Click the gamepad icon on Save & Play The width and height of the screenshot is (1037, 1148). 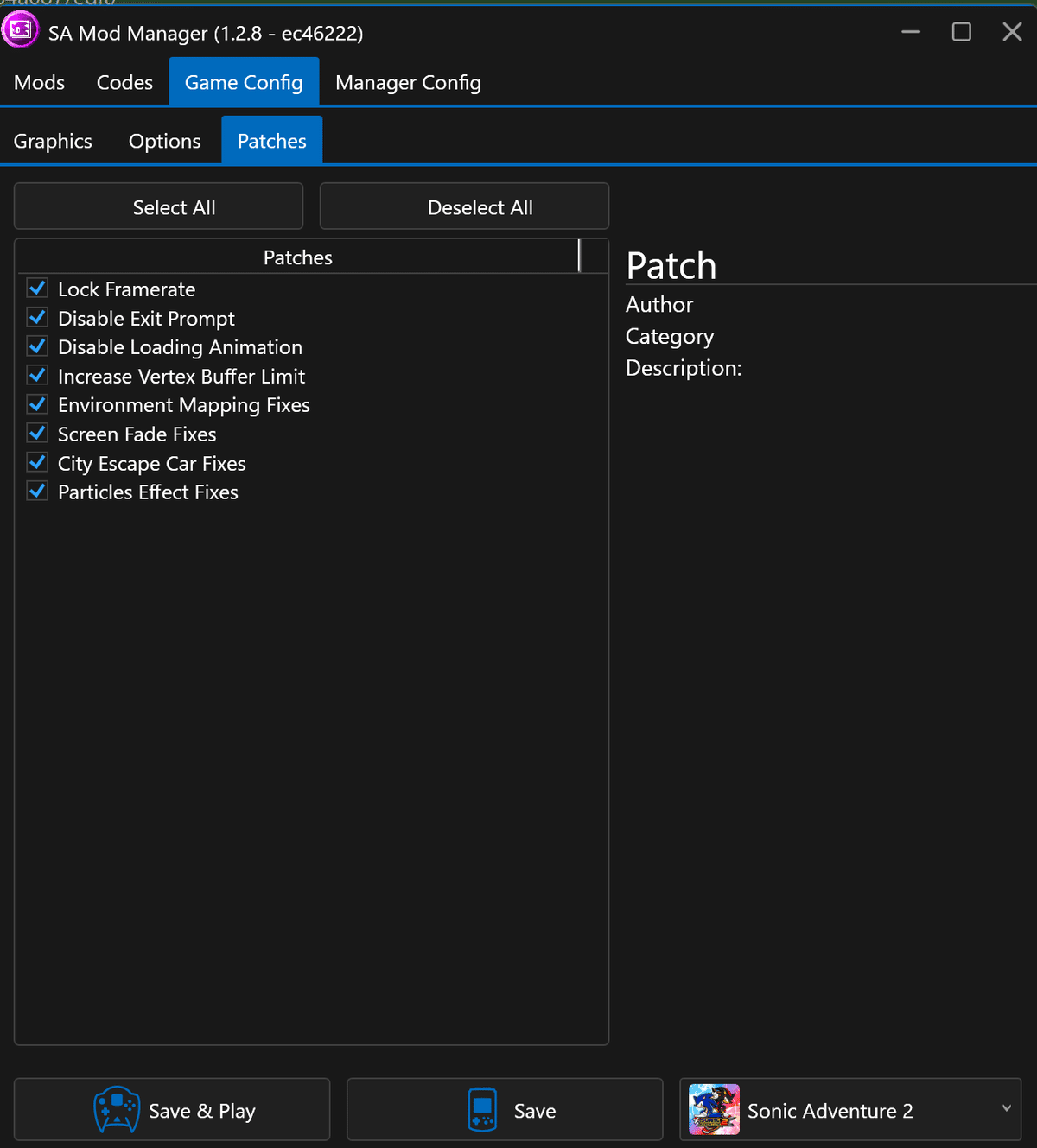tap(117, 1109)
